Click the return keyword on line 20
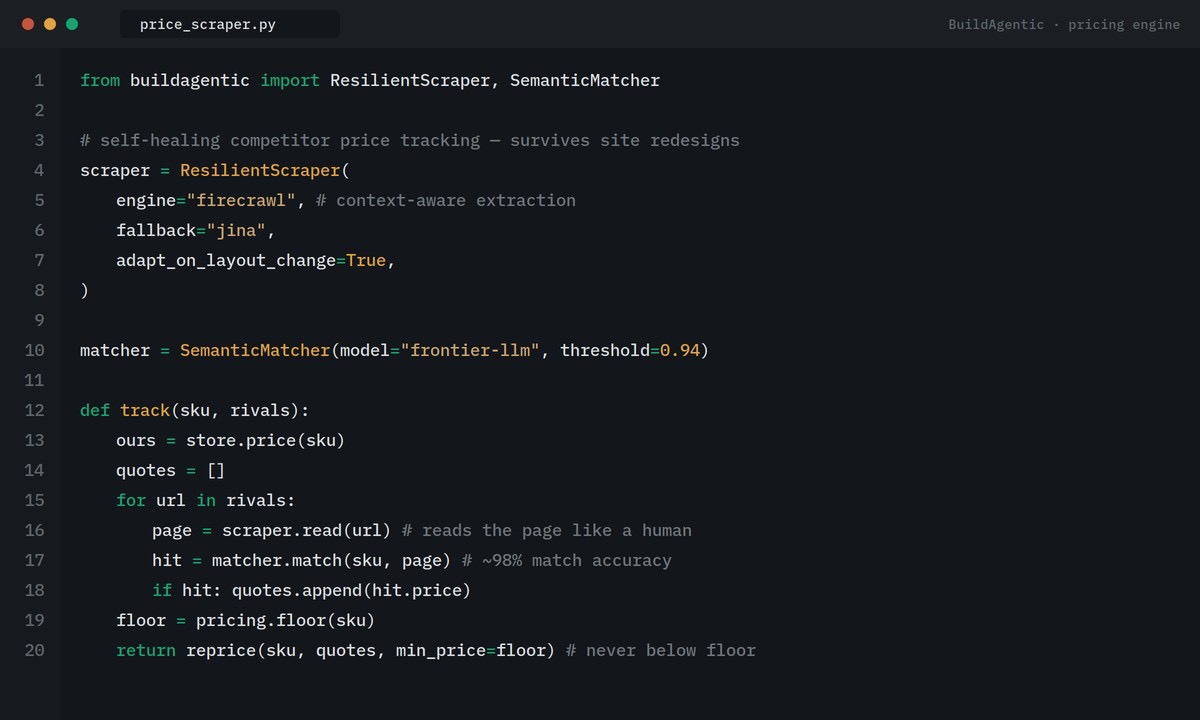1200x720 pixels. pos(146,650)
